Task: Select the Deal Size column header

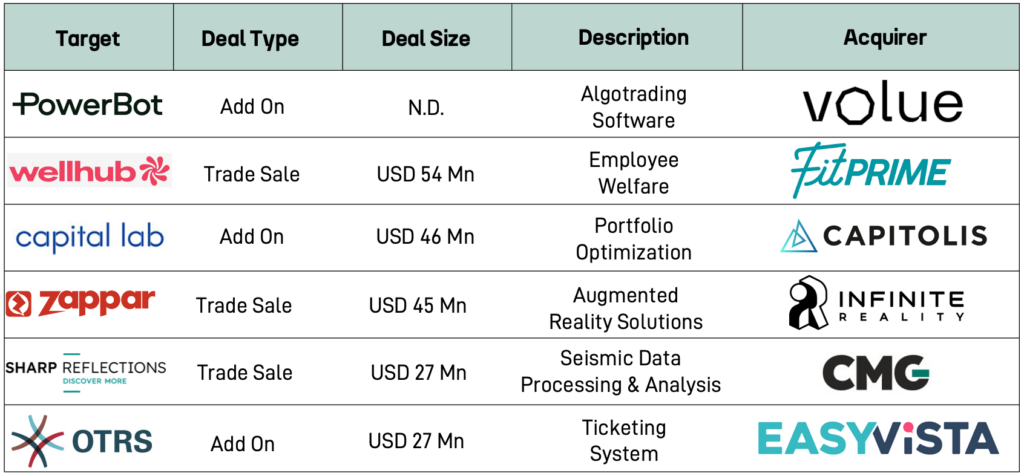Action: pos(426,39)
